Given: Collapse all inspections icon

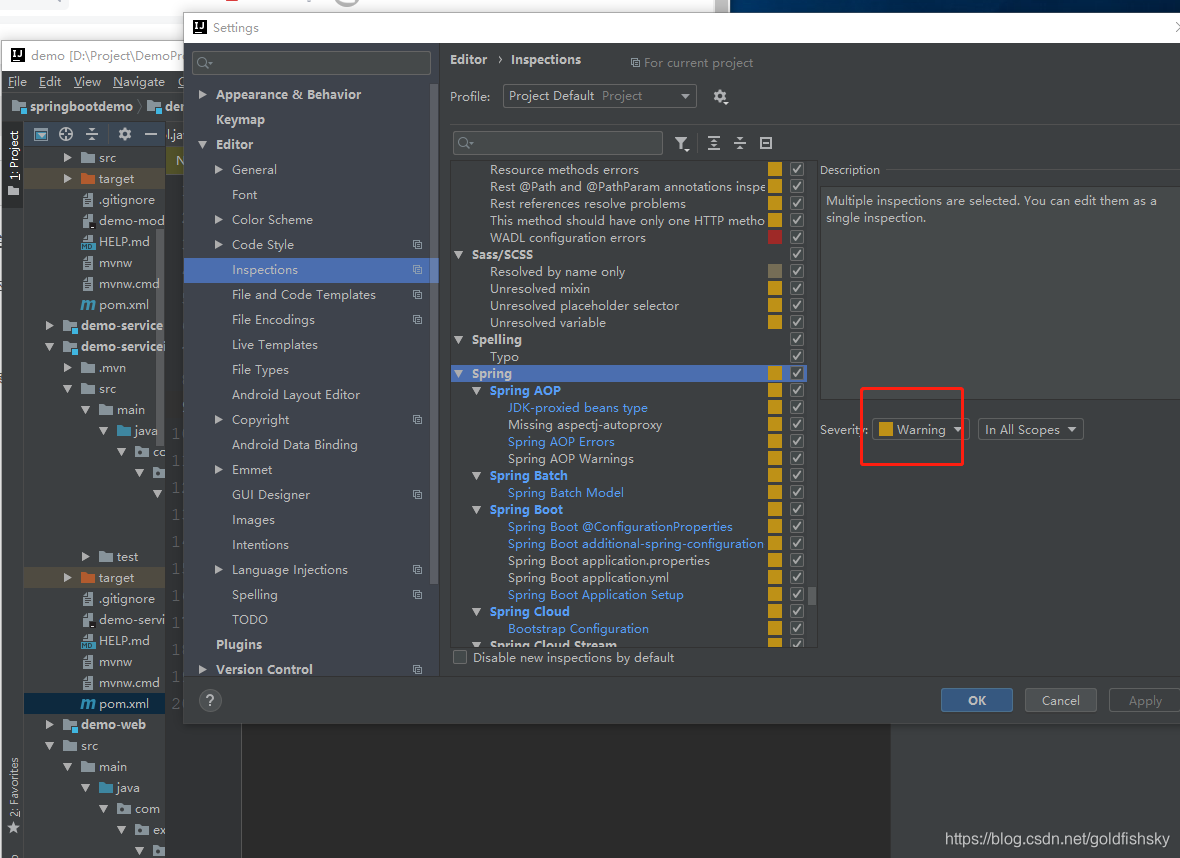Looking at the screenshot, I should [740, 143].
